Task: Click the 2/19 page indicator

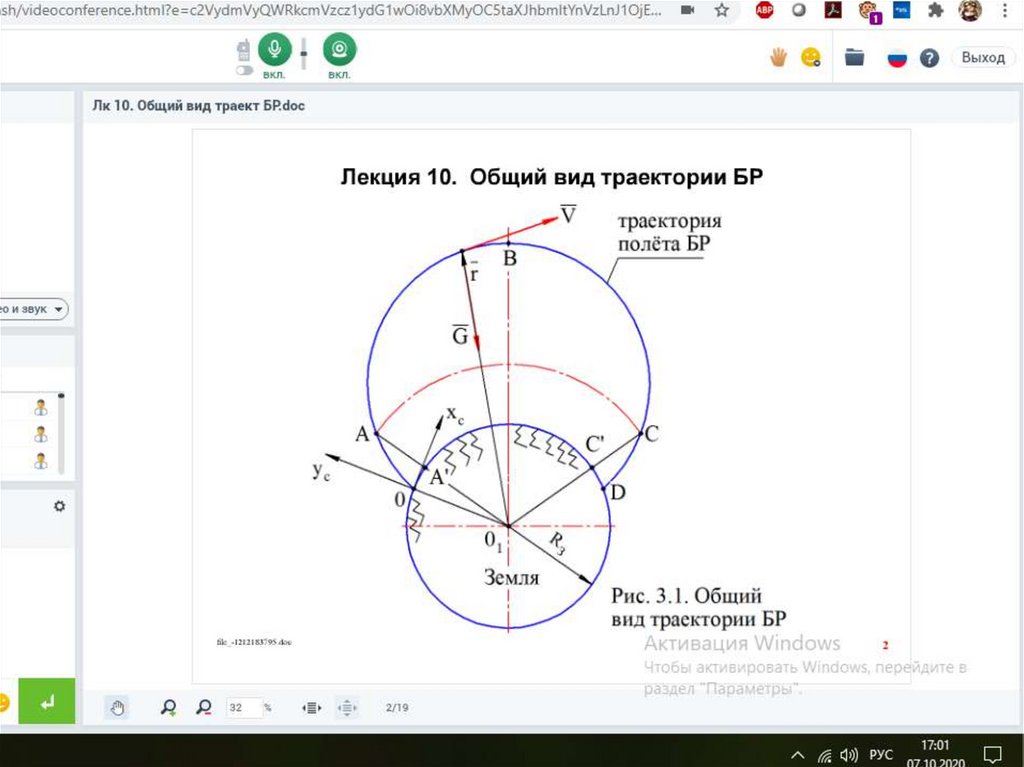Action: coord(397,708)
